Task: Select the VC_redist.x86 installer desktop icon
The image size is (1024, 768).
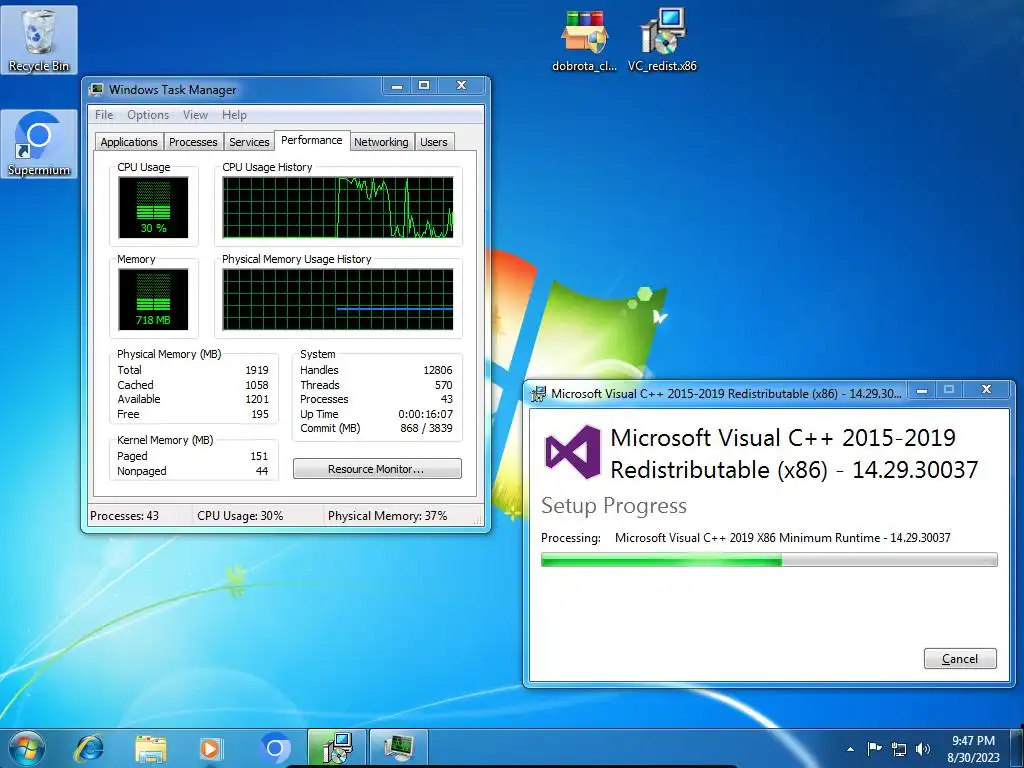Action: (x=662, y=39)
